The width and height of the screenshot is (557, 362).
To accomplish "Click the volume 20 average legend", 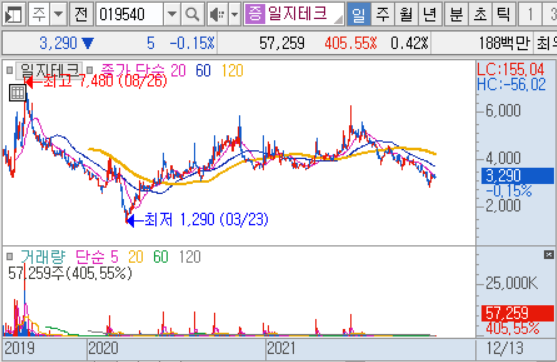I will [135, 256].
